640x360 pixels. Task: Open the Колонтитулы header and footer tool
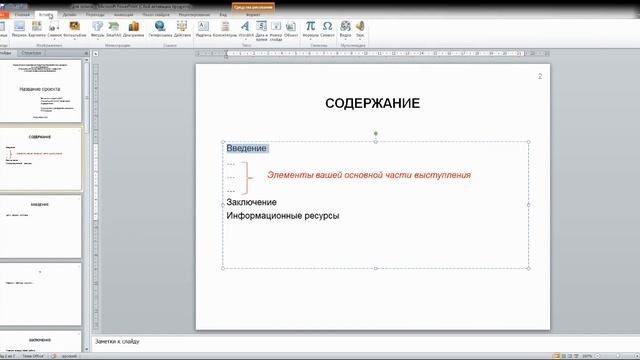coord(224,29)
